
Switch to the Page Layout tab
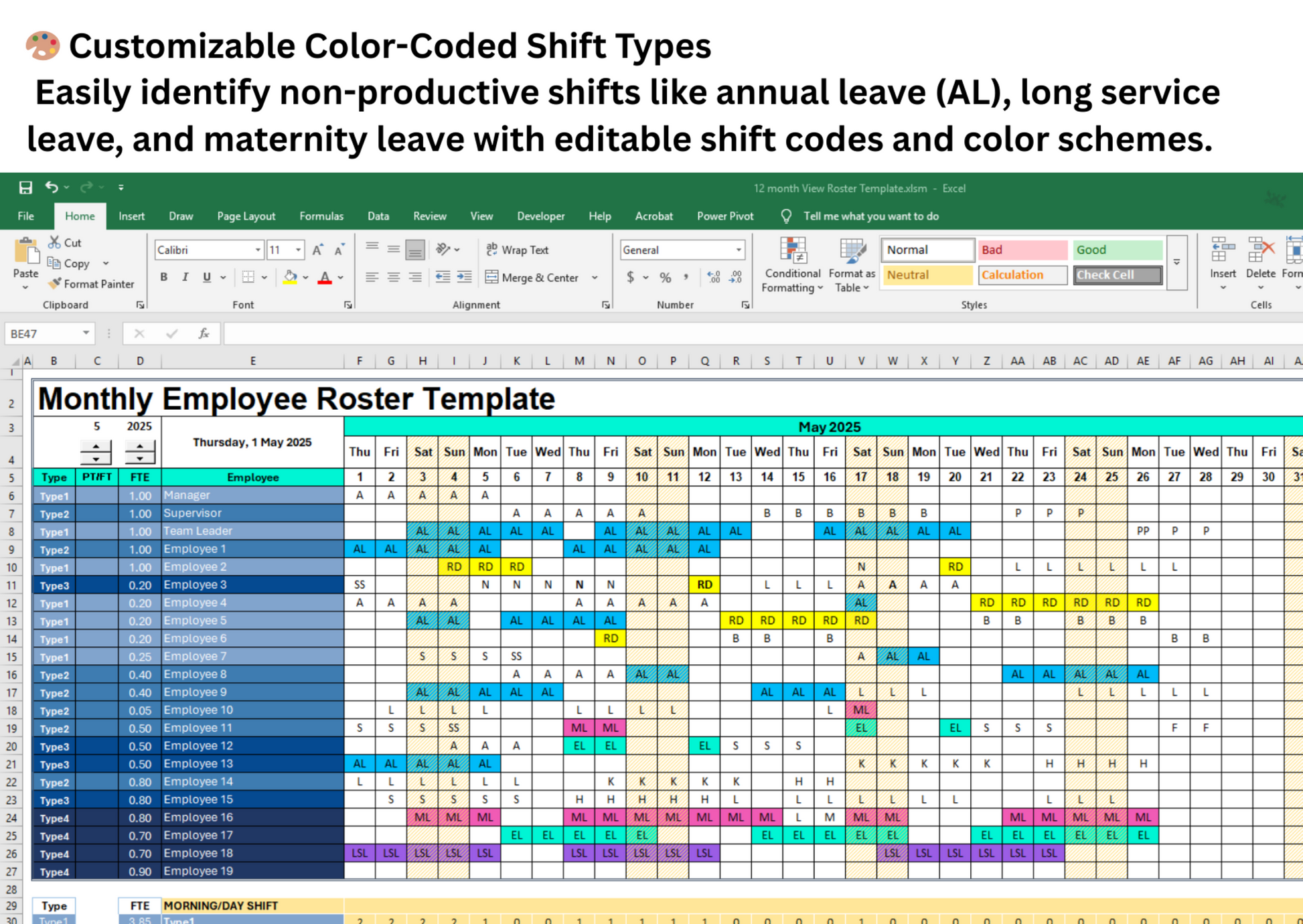[246, 216]
